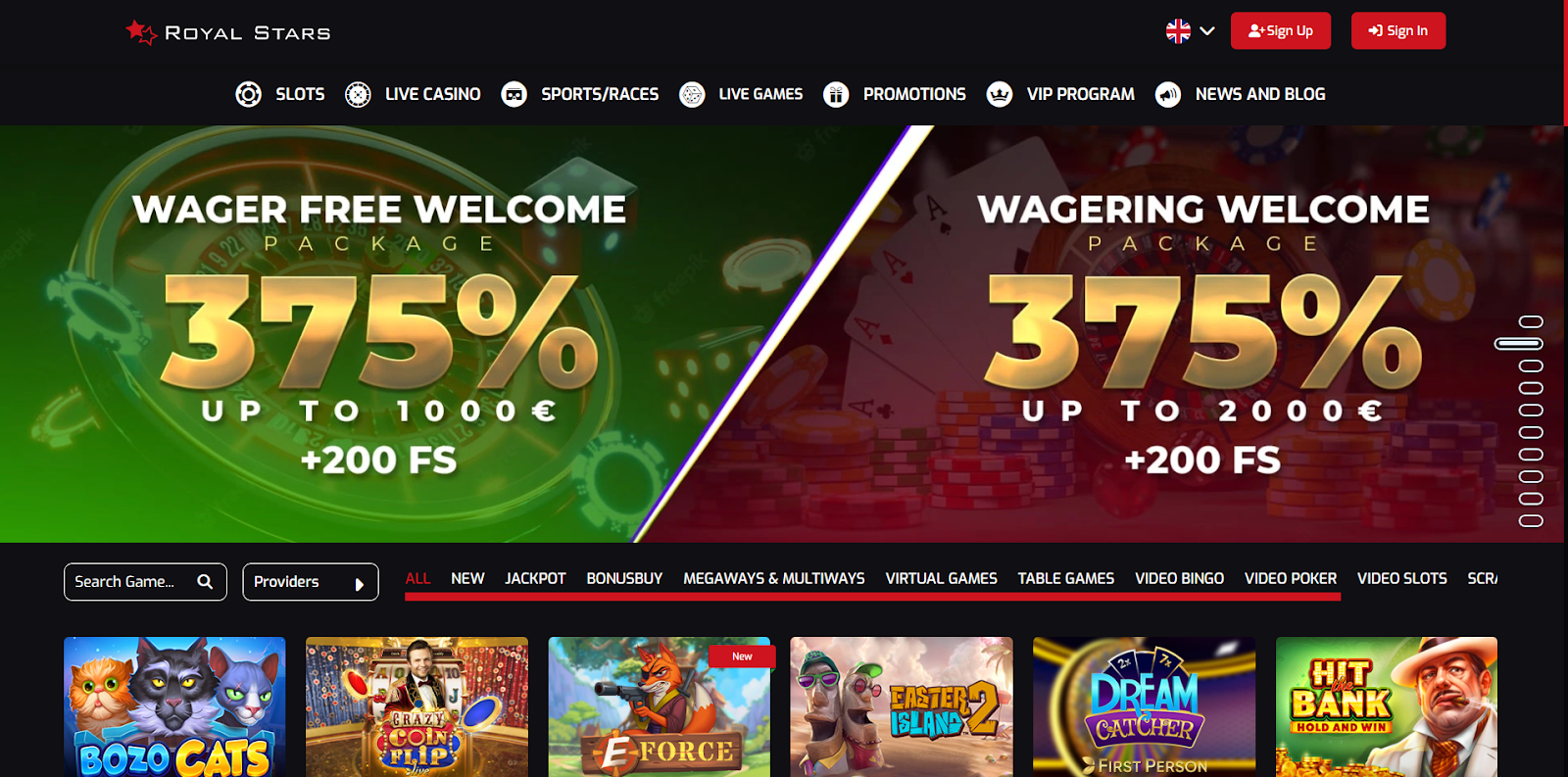This screenshot has width=1568, height=777.
Task: Click the Slots poker chip icon
Action: pos(248,94)
